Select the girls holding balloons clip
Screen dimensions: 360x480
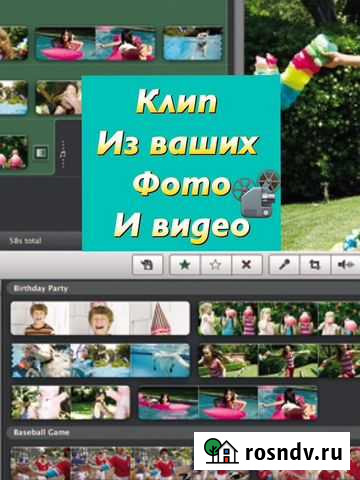pyautogui.click(x=279, y=318)
